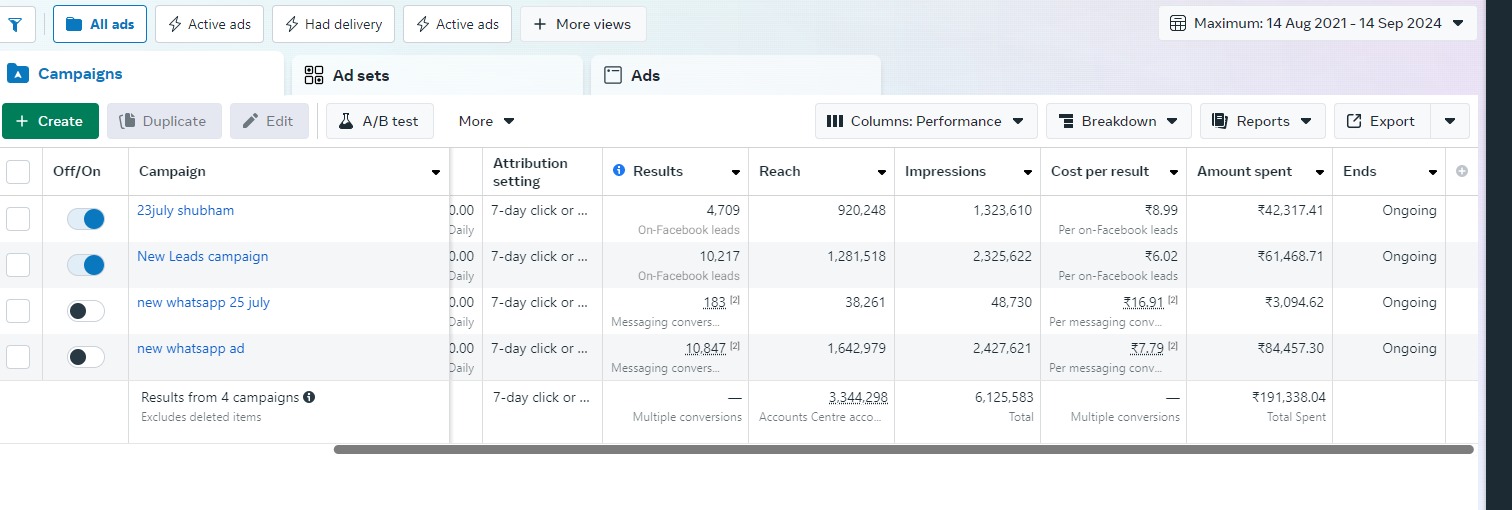Image resolution: width=1512 pixels, height=510 pixels.
Task: Turn off the 23july shubham campaign
Action: (x=86, y=219)
